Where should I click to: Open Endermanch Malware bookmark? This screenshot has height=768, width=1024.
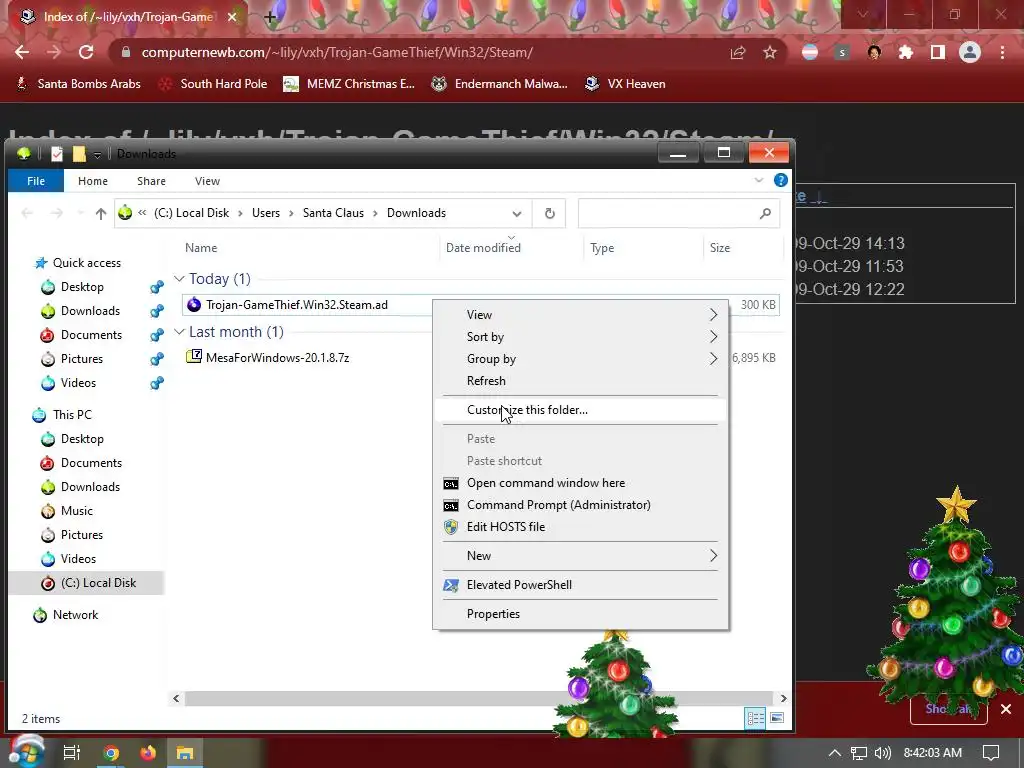[500, 84]
